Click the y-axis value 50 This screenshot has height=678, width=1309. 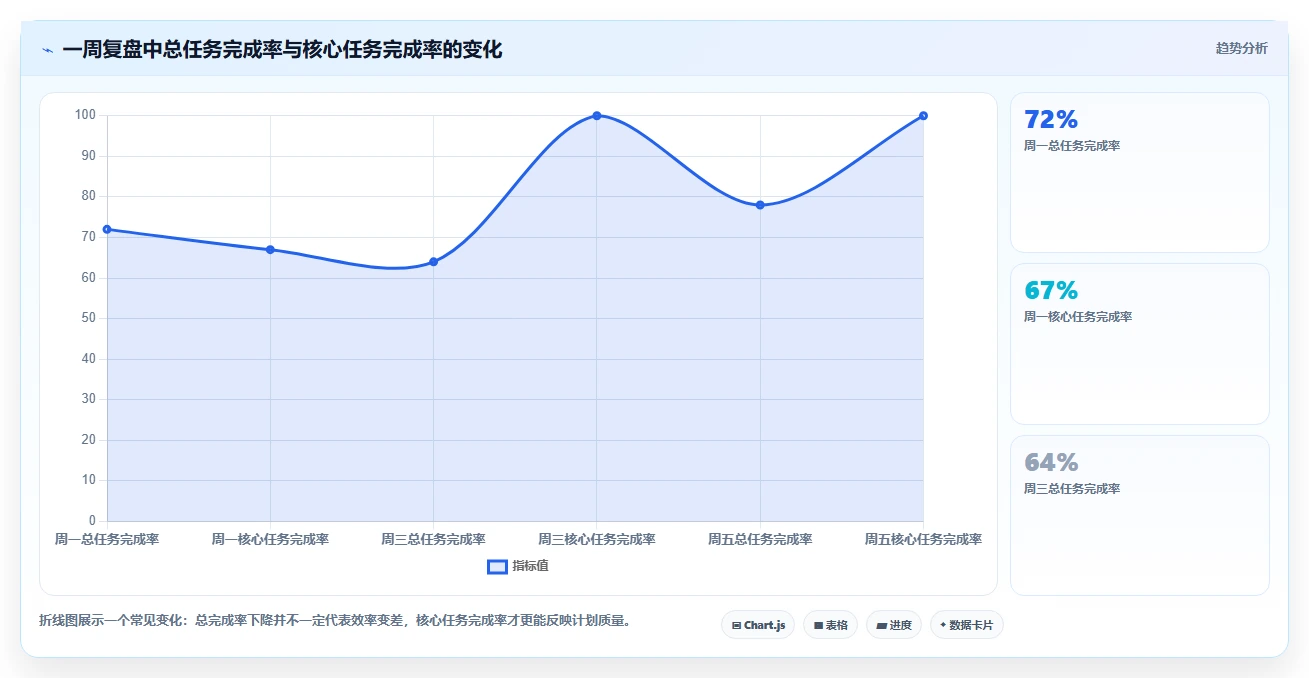pyautogui.click(x=89, y=318)
